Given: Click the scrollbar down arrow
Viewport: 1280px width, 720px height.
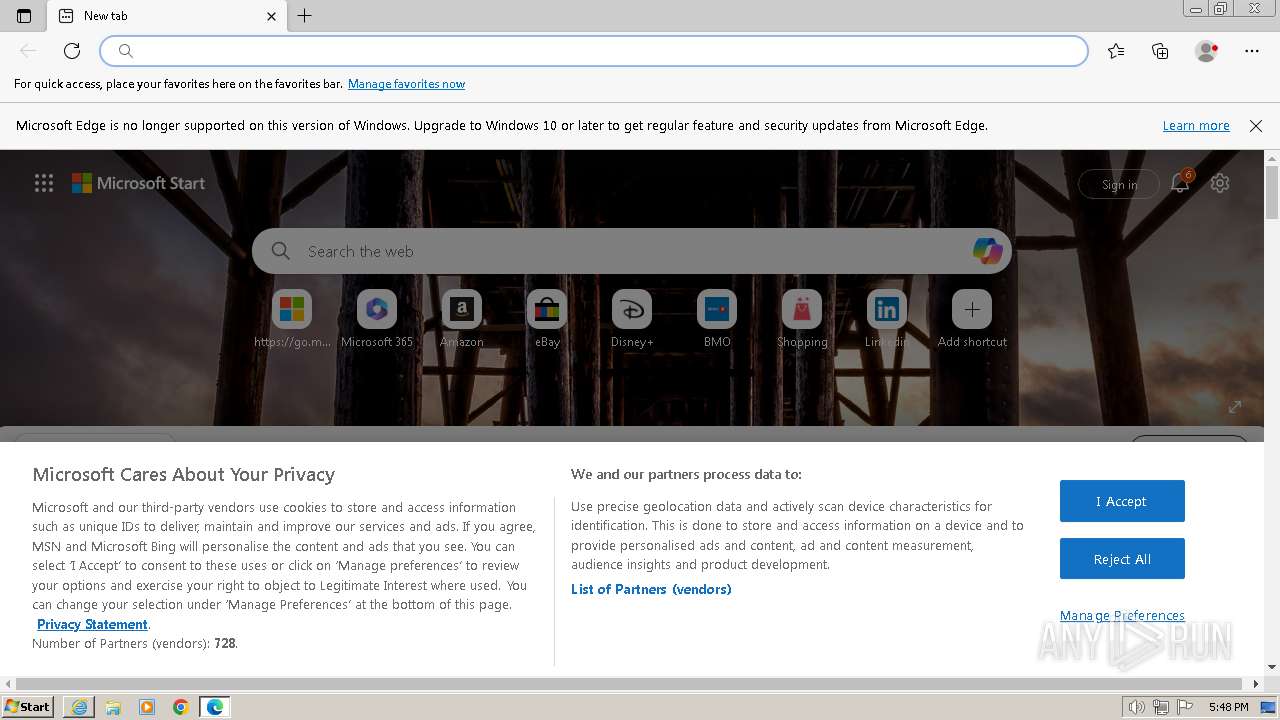Looking at the screenshot, I should point(1272,667).
